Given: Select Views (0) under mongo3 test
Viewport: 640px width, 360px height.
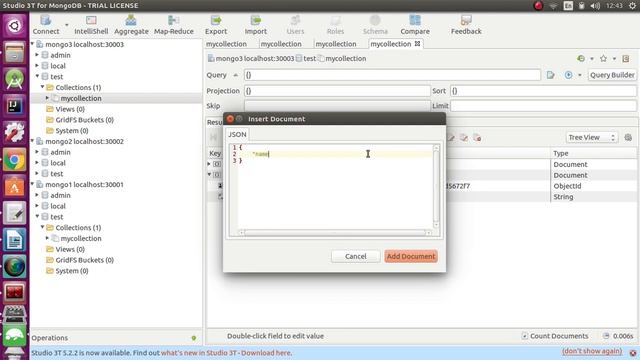Looking at the screenshot, I should (x=70, y=109).
